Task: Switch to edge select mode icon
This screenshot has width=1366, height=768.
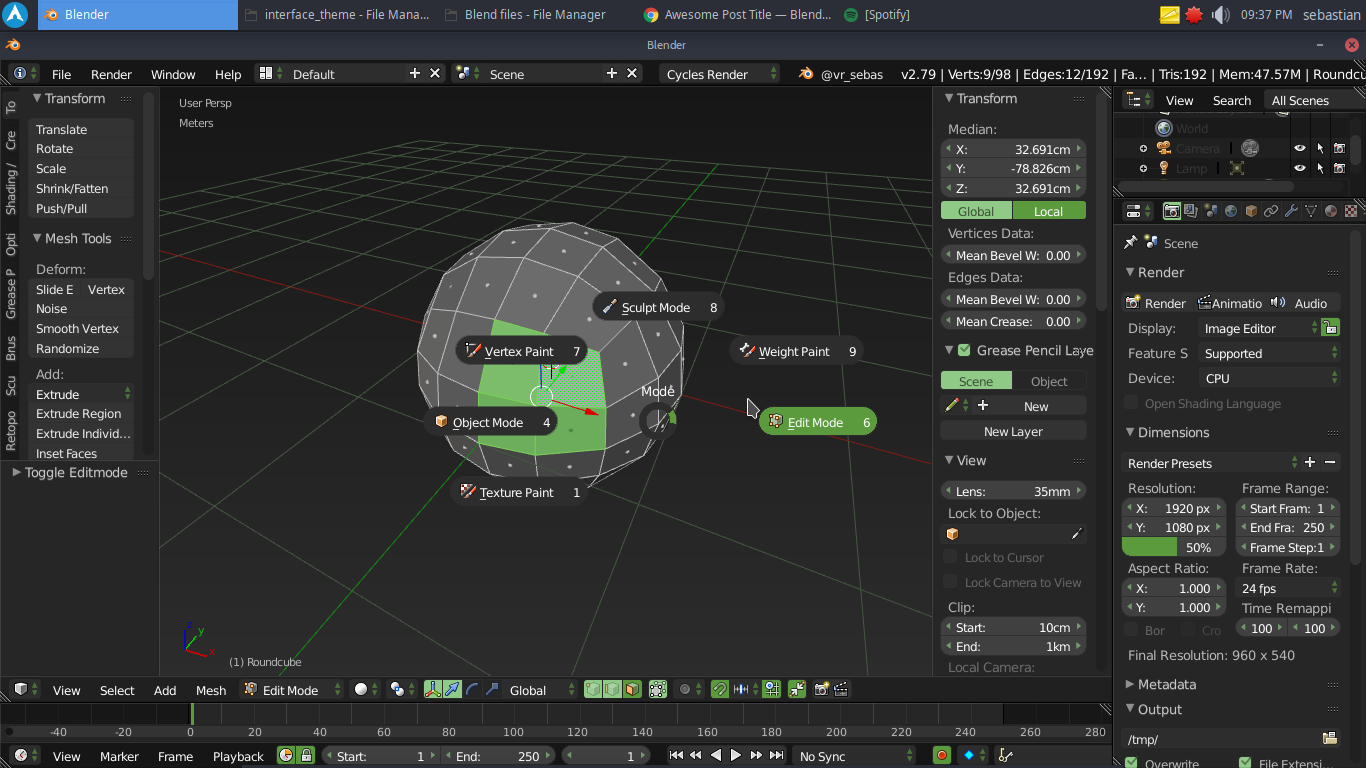Action: [612, 689]
